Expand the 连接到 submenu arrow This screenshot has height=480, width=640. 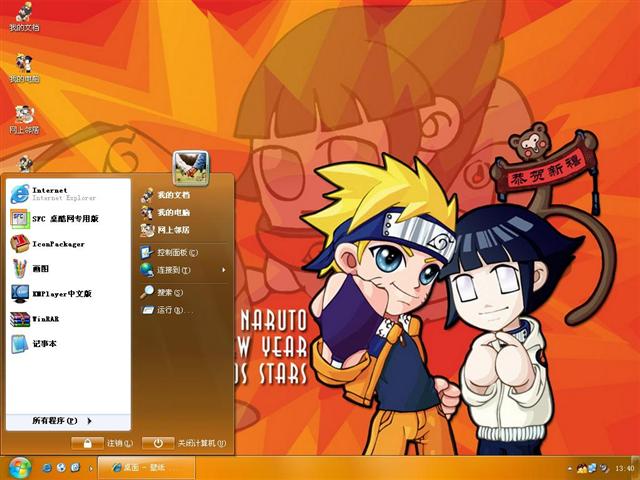[x=224, y=270]
